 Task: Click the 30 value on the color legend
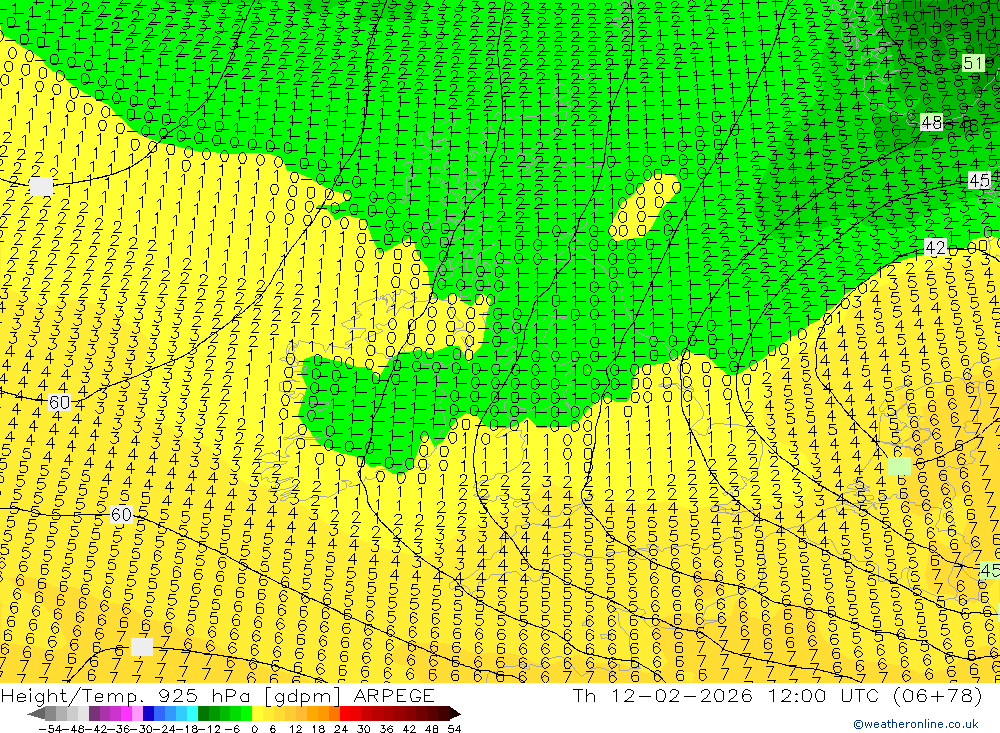coord(364,729)
